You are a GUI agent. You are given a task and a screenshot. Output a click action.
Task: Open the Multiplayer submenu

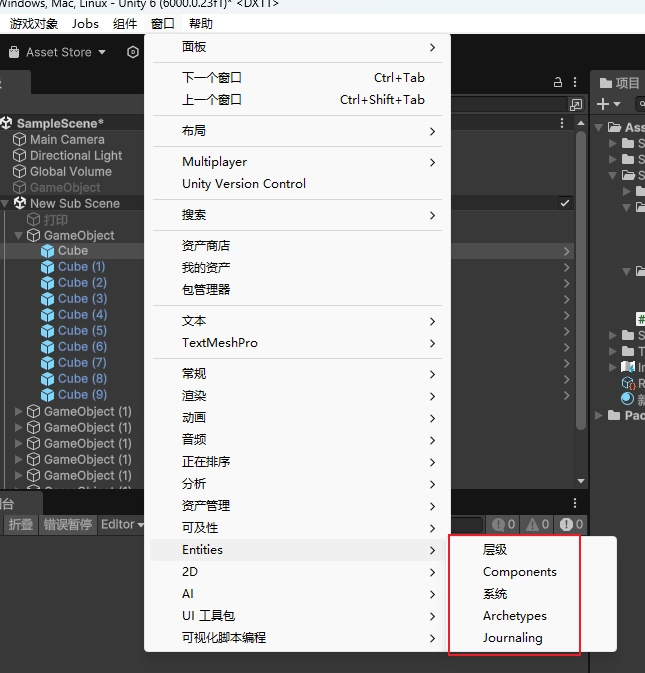[297, 162]
